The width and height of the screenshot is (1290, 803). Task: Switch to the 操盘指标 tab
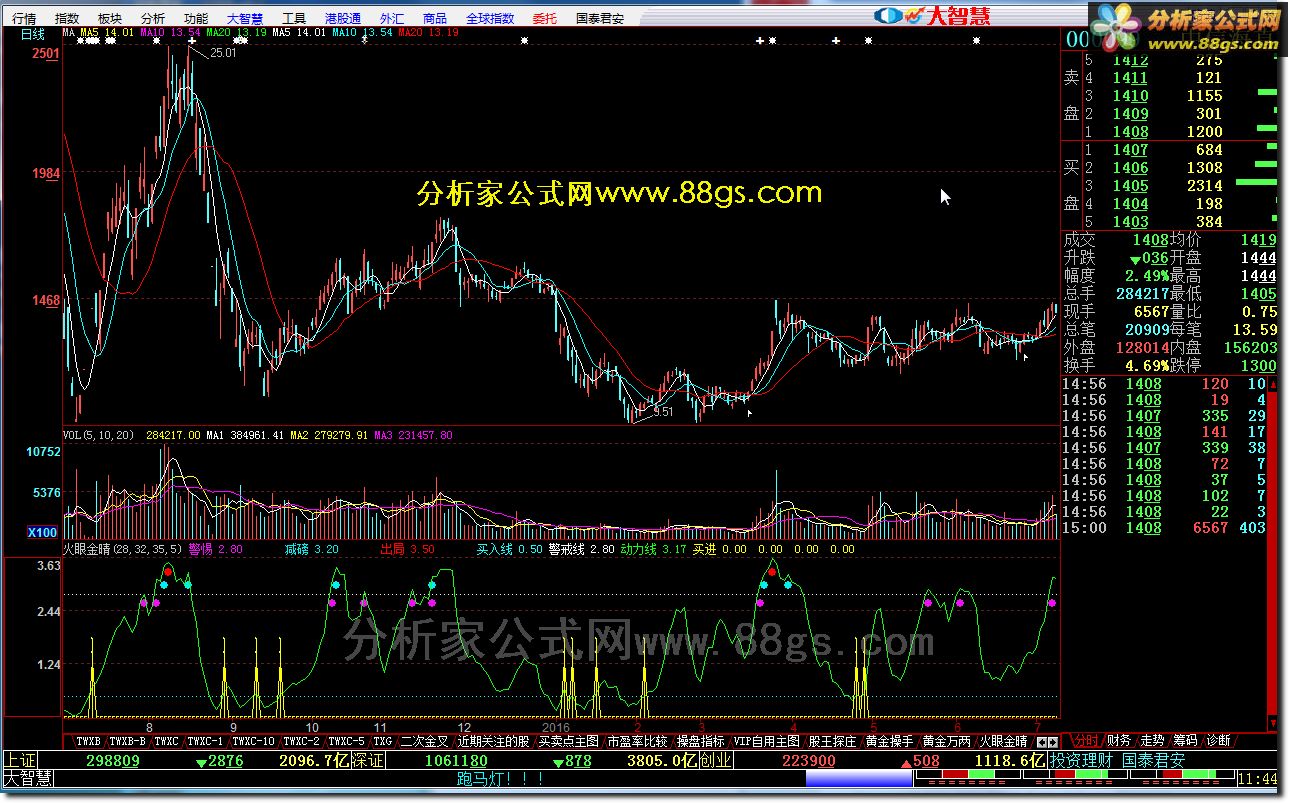(x=700, y=741)
